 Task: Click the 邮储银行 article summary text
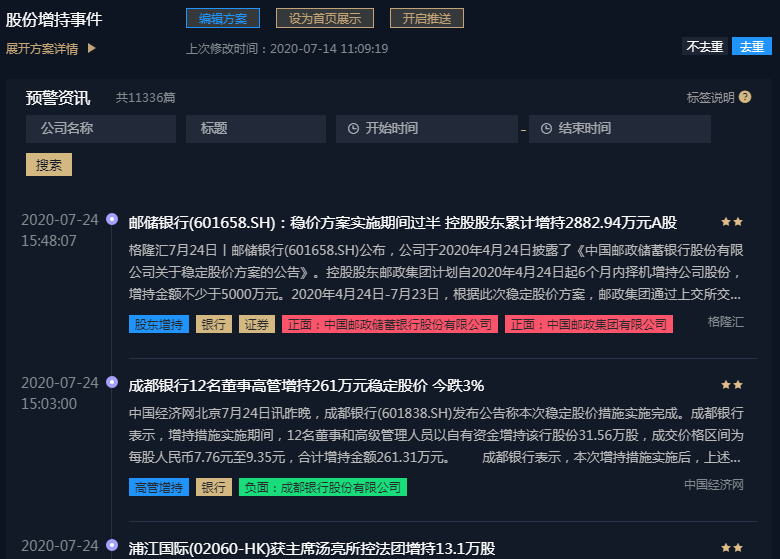436,272
